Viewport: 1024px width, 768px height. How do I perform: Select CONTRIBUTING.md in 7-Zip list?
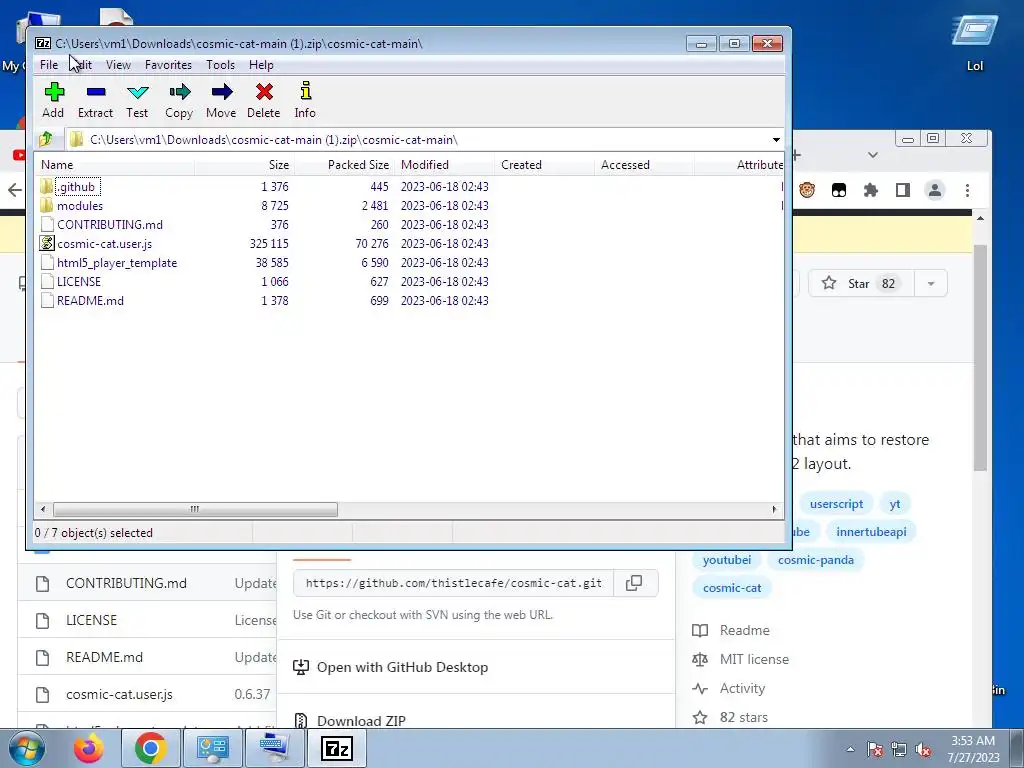click(x=110, y=225)
